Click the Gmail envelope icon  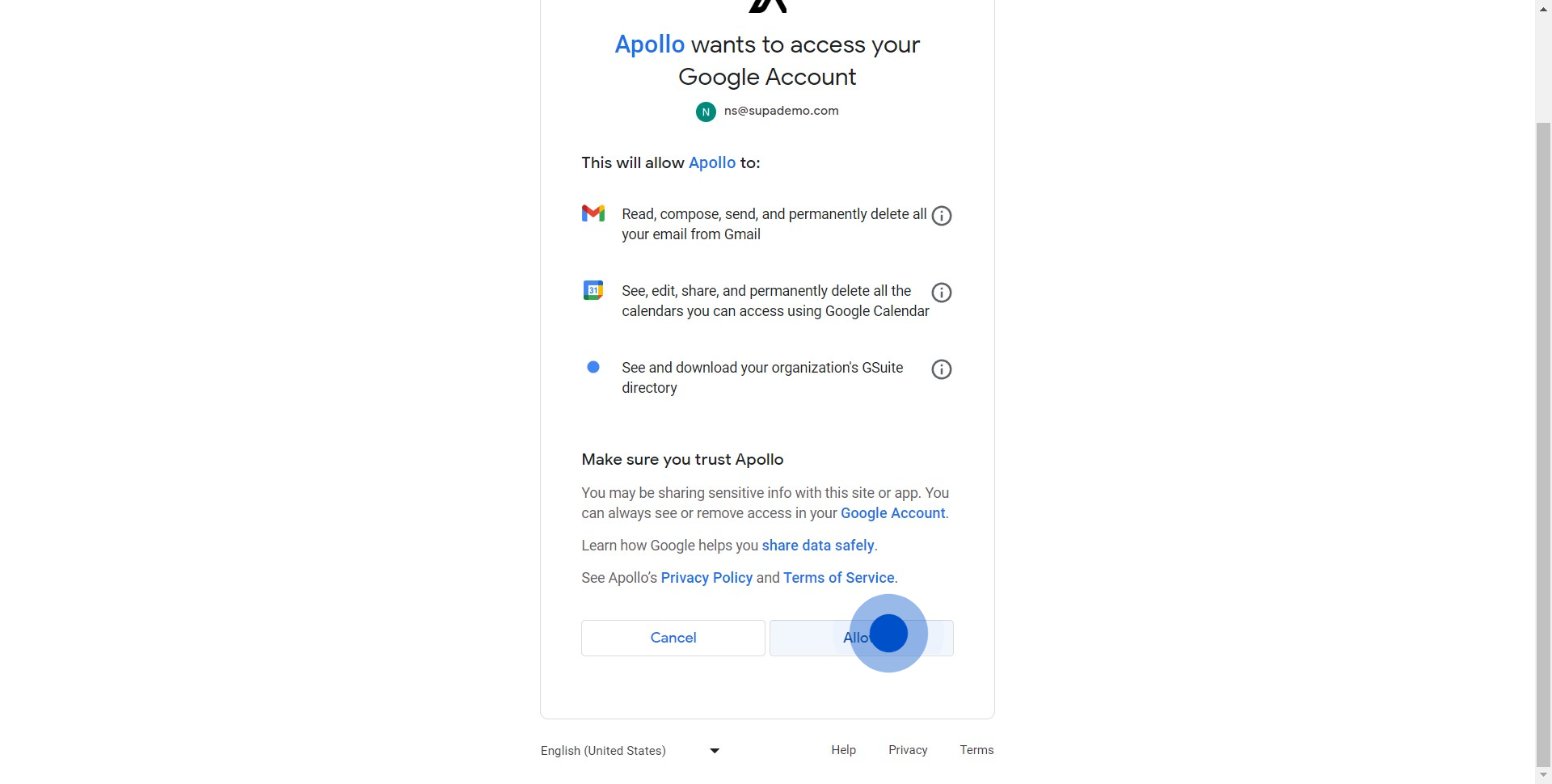point(593,213)
